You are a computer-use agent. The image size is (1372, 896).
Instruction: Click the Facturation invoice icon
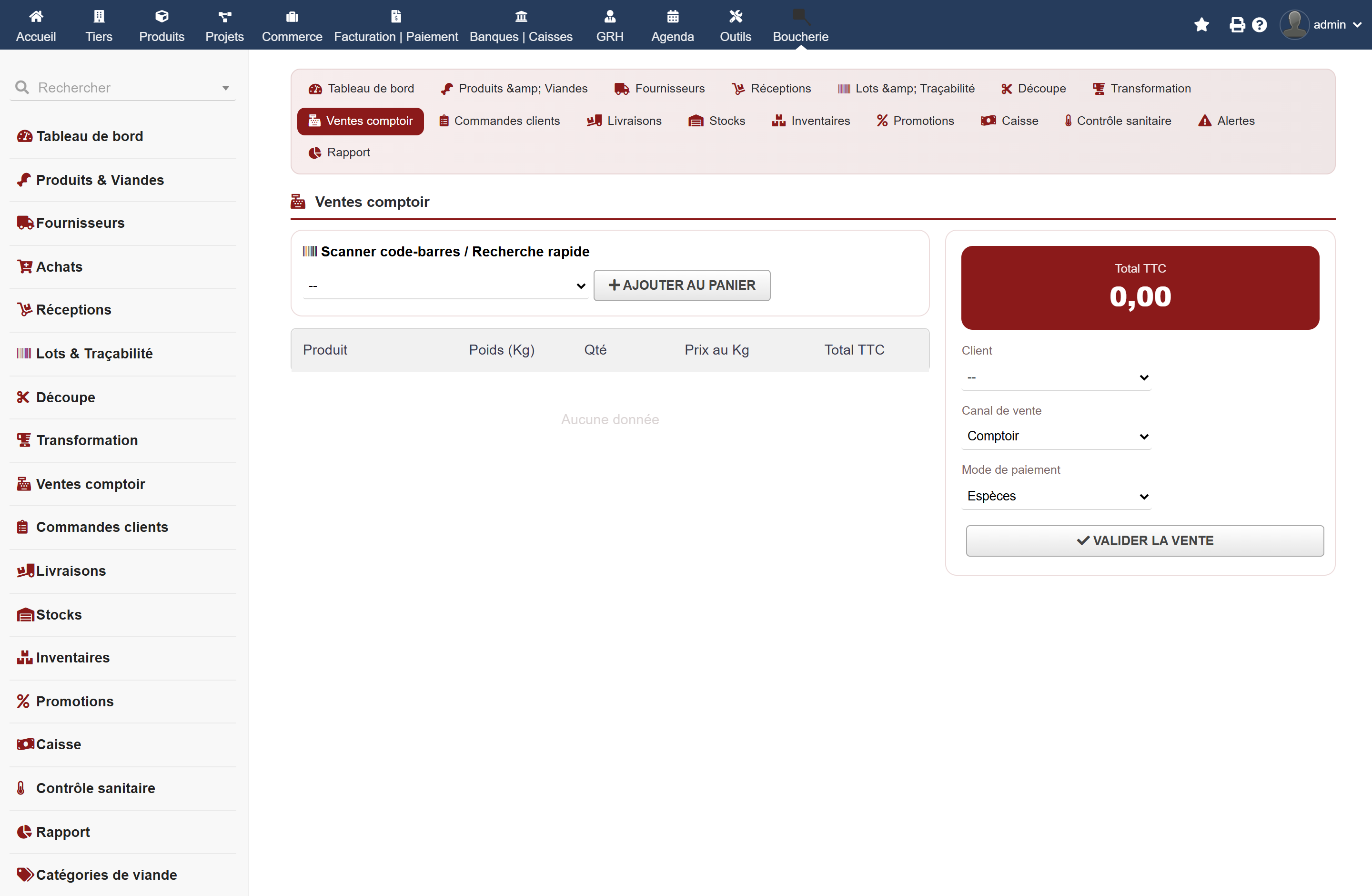[396, 16]
